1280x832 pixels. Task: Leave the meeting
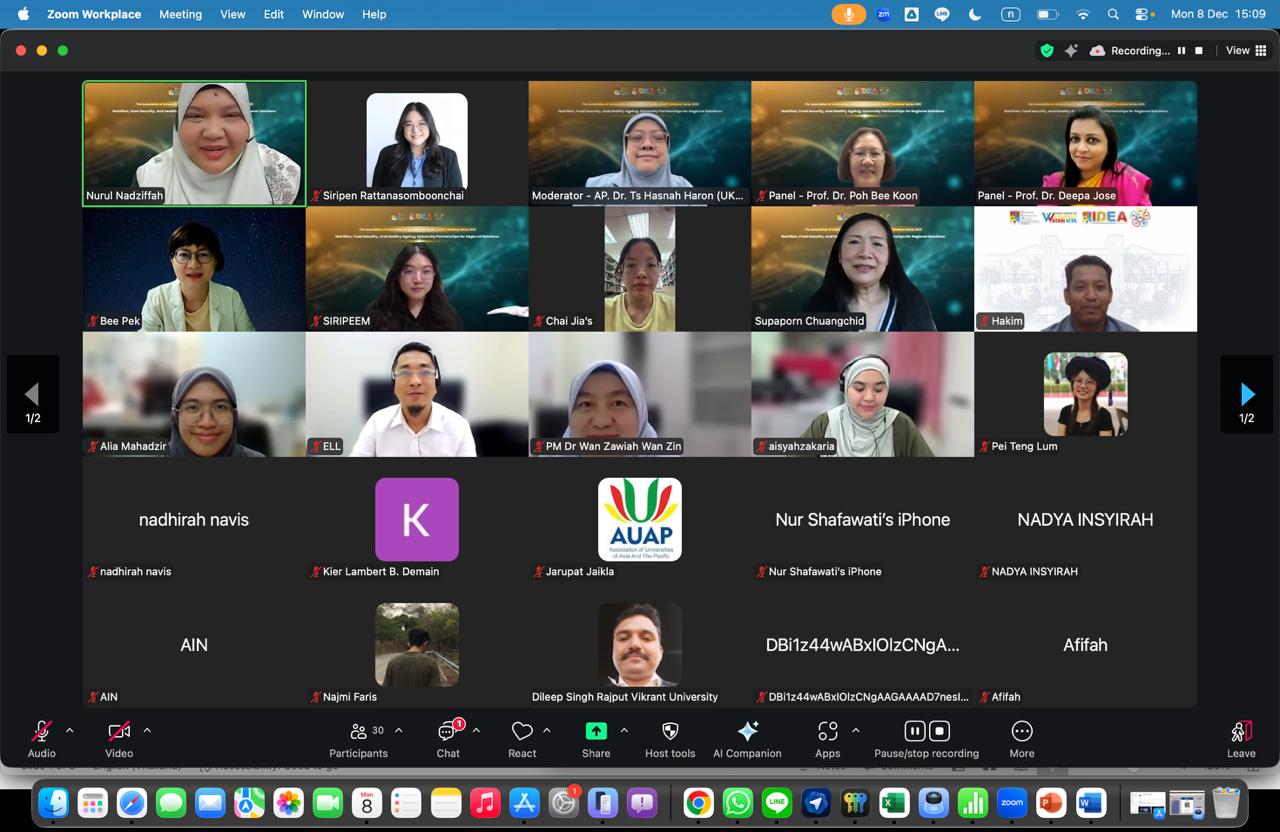tap(1241, 738)
